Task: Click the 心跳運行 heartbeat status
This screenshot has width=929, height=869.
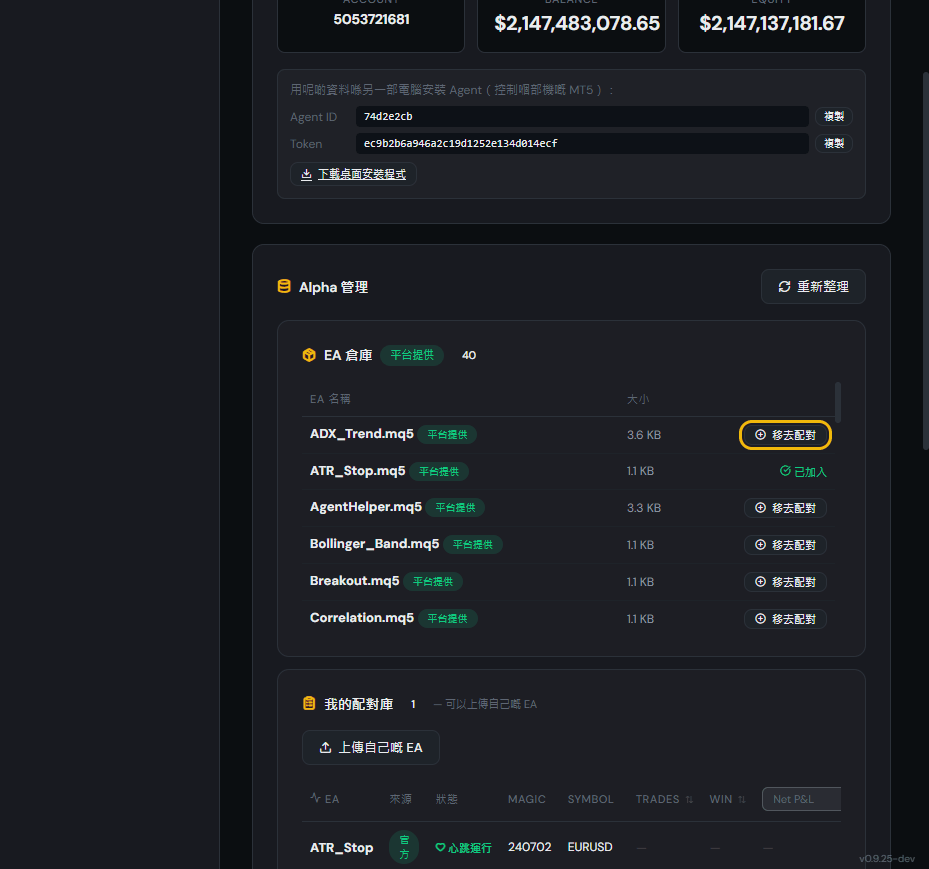Action: (x=463, y=848)
